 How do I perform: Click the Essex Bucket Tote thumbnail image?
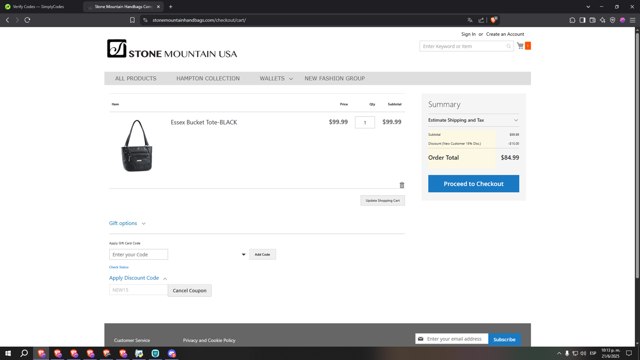(137, 146)
